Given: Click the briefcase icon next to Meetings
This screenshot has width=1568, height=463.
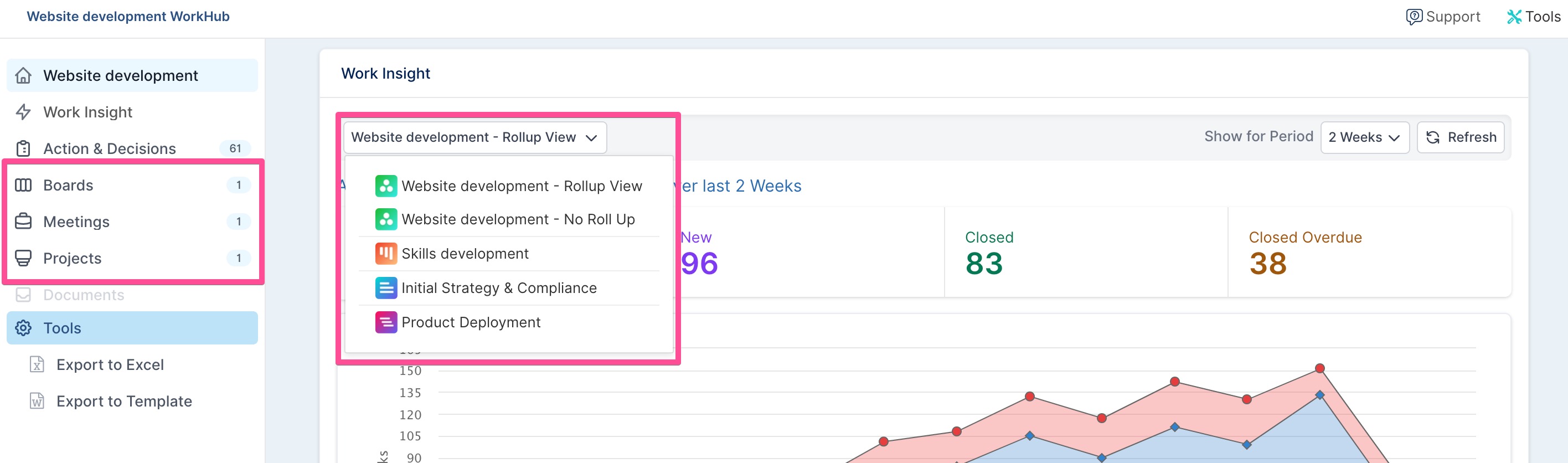Looking at the screenshot, I should [23, 222].
